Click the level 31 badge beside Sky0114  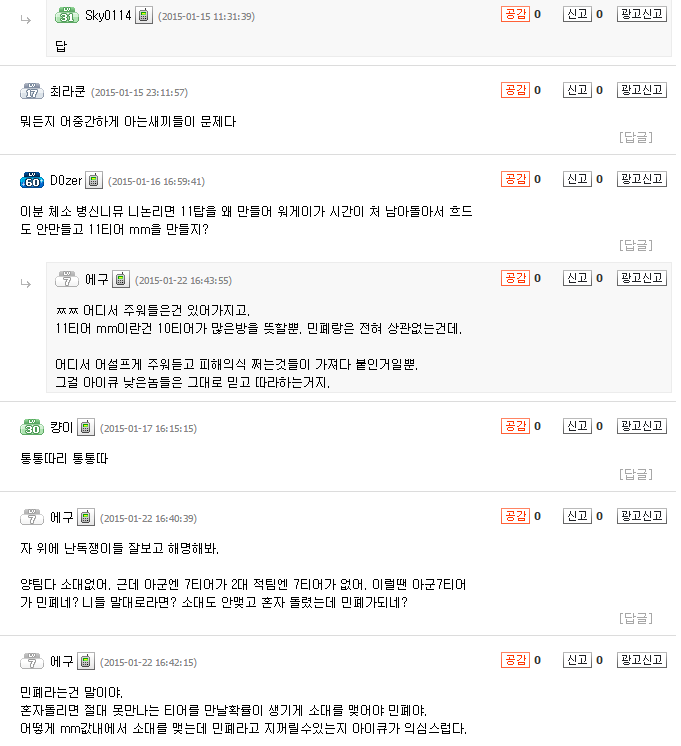pyautogui.click(x=67, y=16)
